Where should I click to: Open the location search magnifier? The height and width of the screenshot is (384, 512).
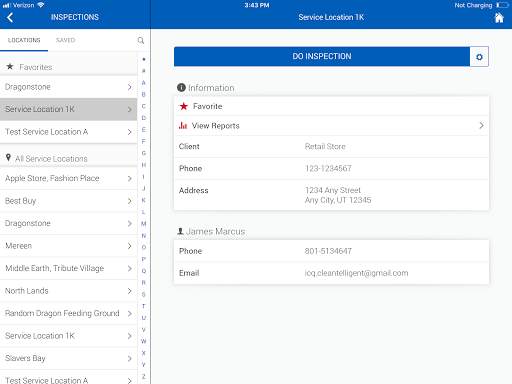tap(141, 40)
